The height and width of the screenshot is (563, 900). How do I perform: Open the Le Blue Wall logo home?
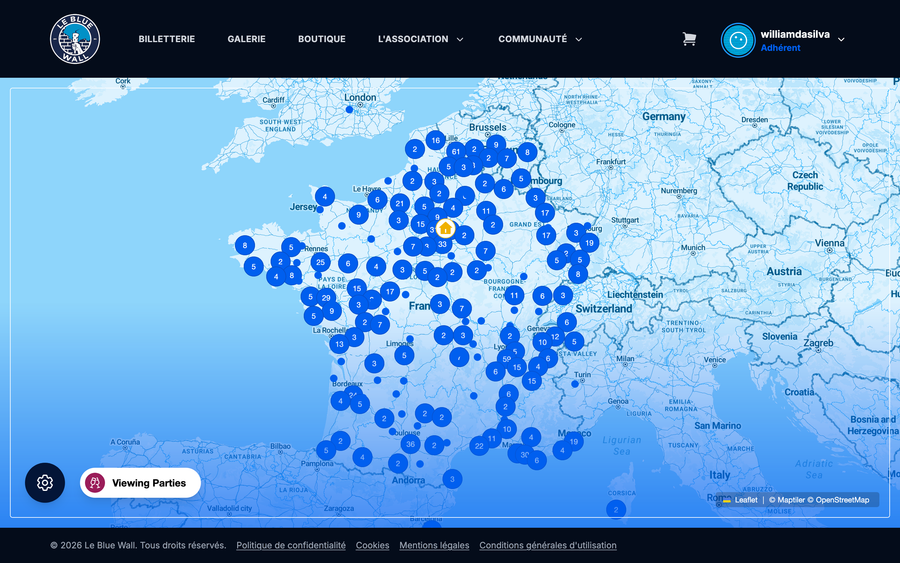(75, 39)
